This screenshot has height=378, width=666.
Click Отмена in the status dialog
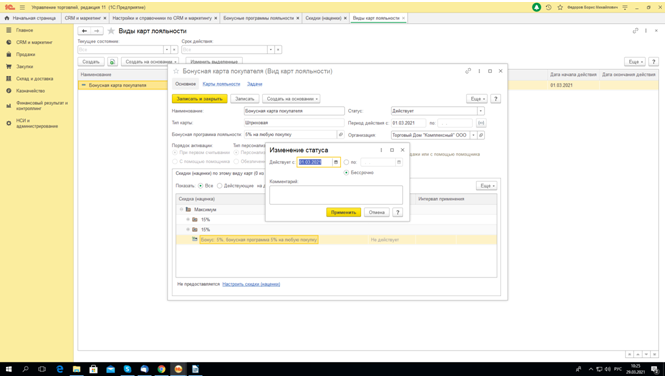pos(377,212)
